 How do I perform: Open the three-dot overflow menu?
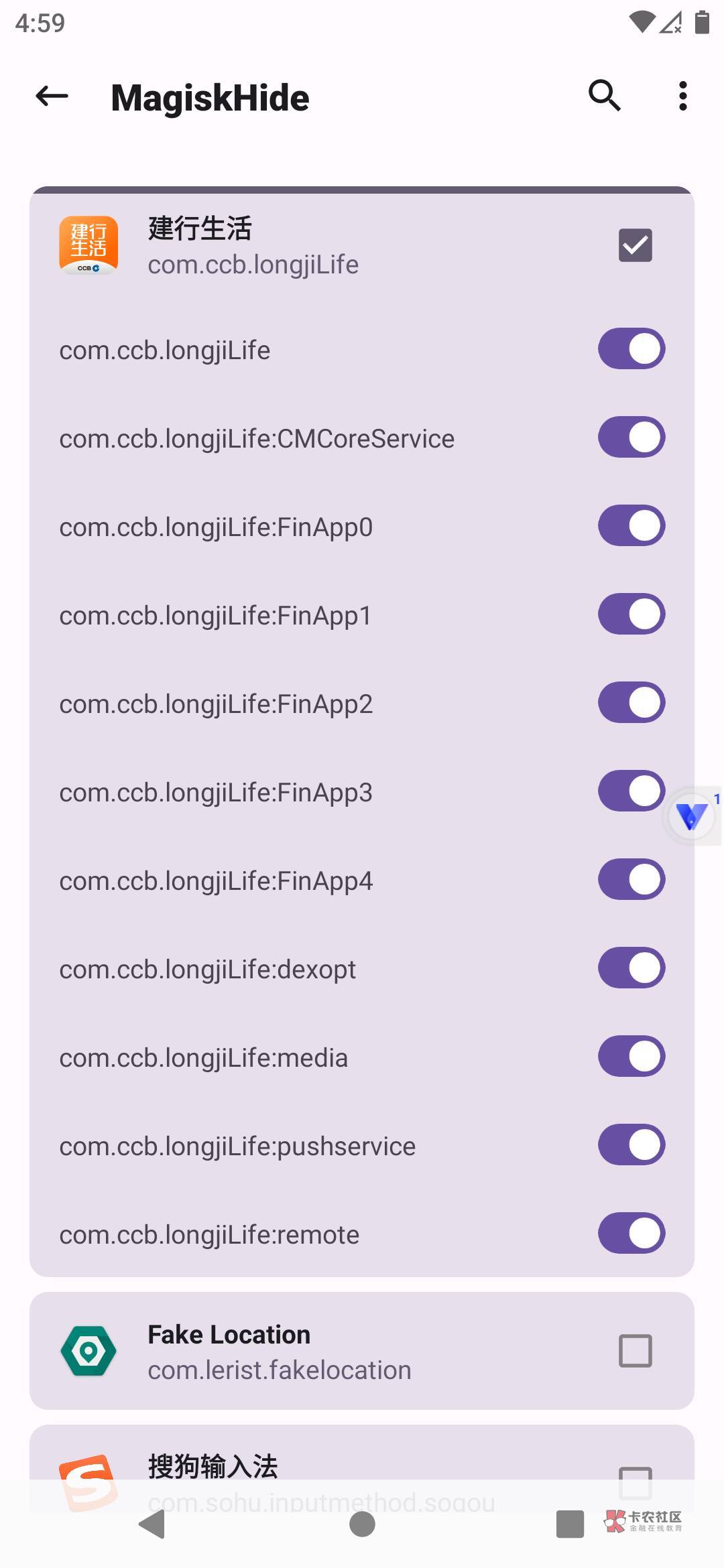coord(682,96)
